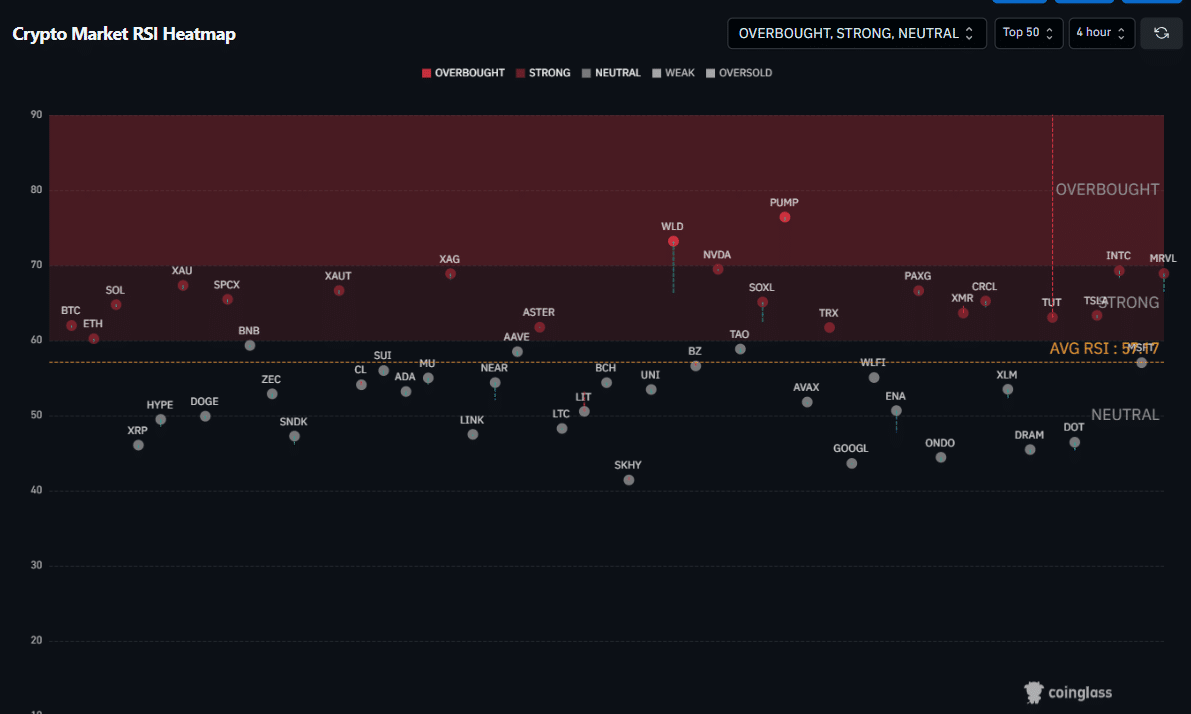Select the ASTER marker
1191x714 pixels.
pyautogui.click(x=539, y=327)
